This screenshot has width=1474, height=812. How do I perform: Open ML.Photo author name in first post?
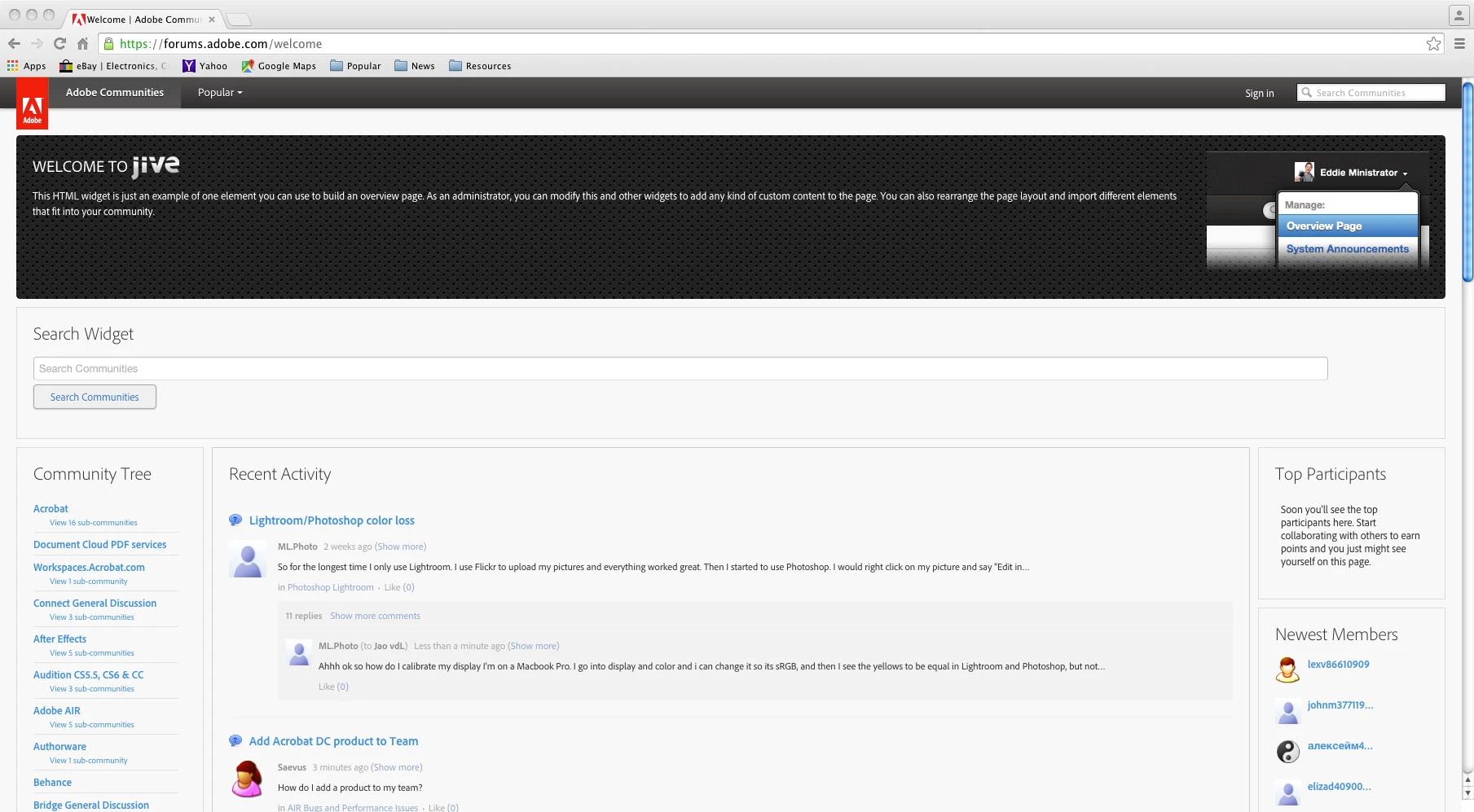297,546
